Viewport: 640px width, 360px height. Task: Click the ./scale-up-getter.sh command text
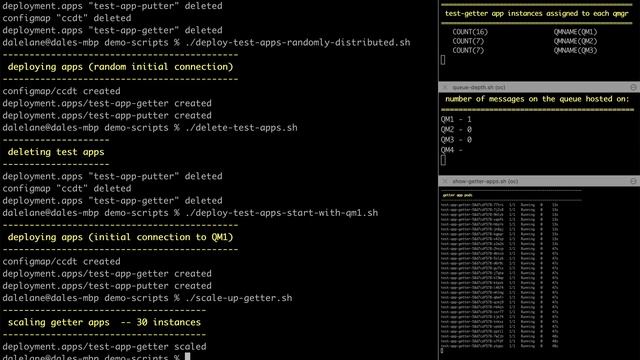[239, 298]
